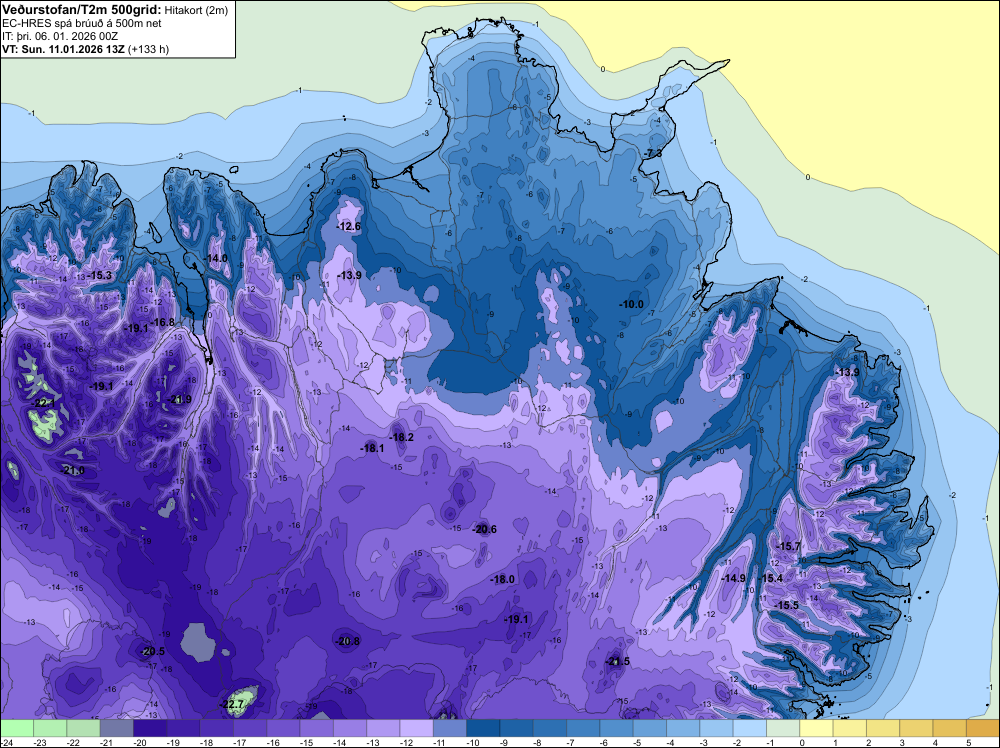Screen dimensions: 1000x748
Task: Click the 'Hitakort (2m)' label in header
Action: [x=194, y=10]
